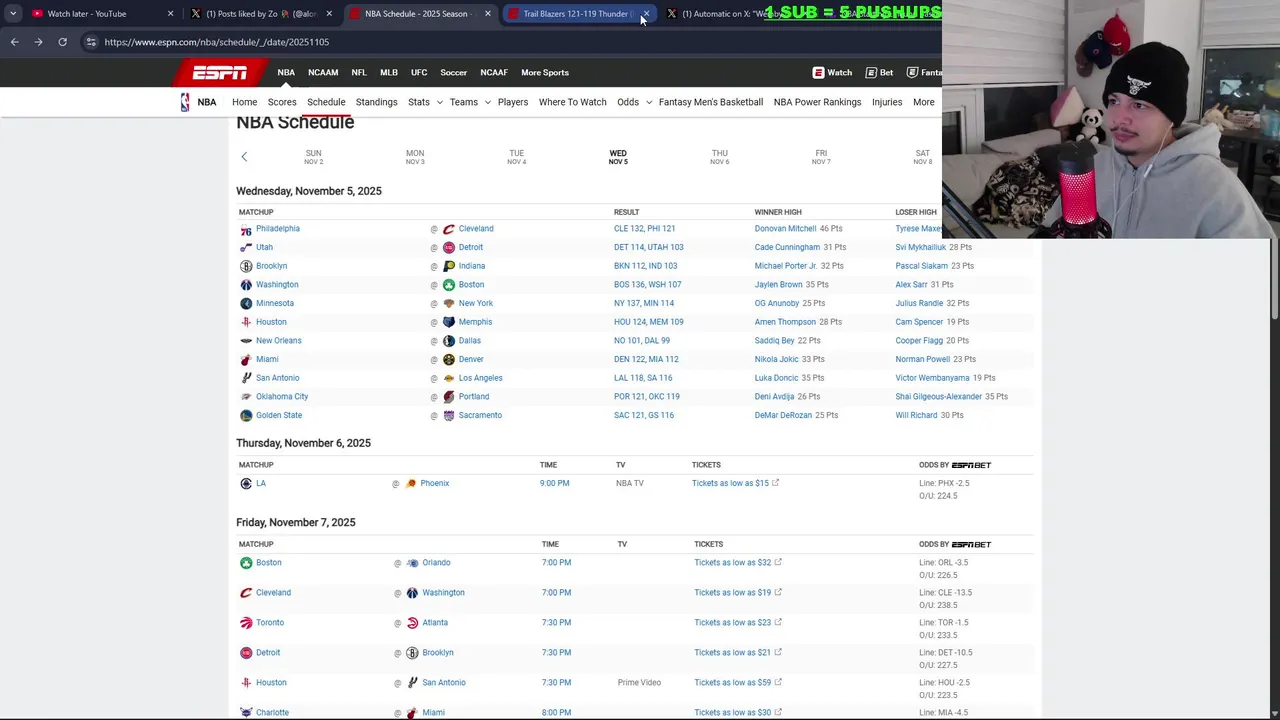Select Saturday Nov 8 in the date strip

[922, 157]
